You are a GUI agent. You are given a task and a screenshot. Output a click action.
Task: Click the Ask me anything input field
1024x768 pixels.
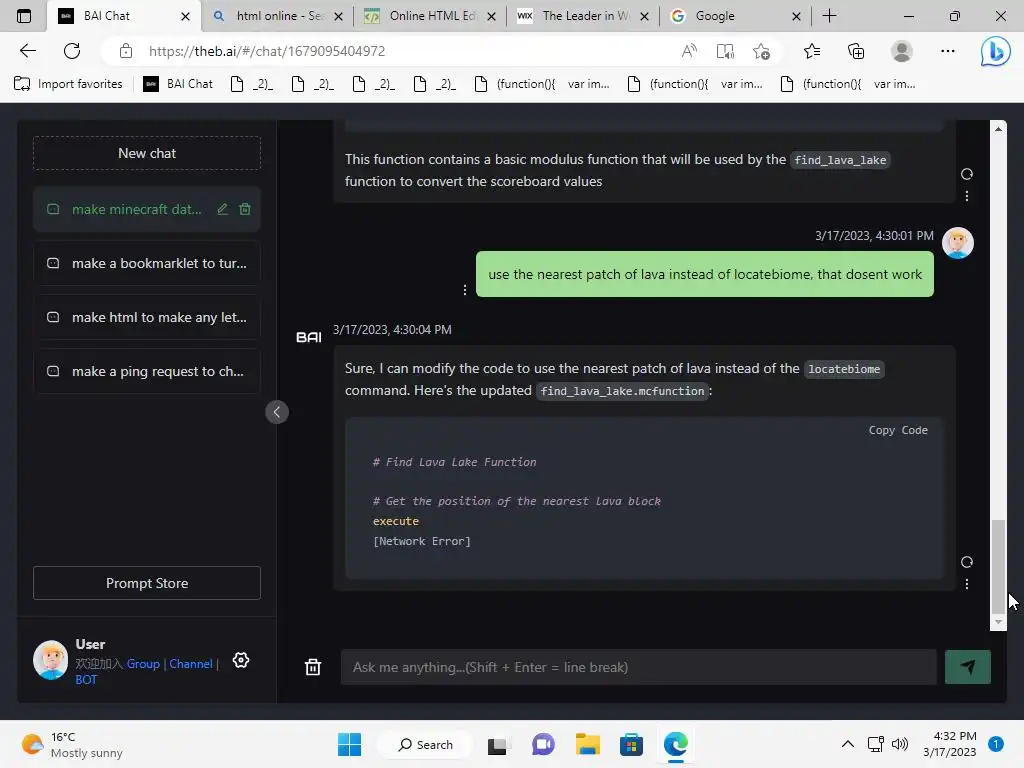coord(638,667)
